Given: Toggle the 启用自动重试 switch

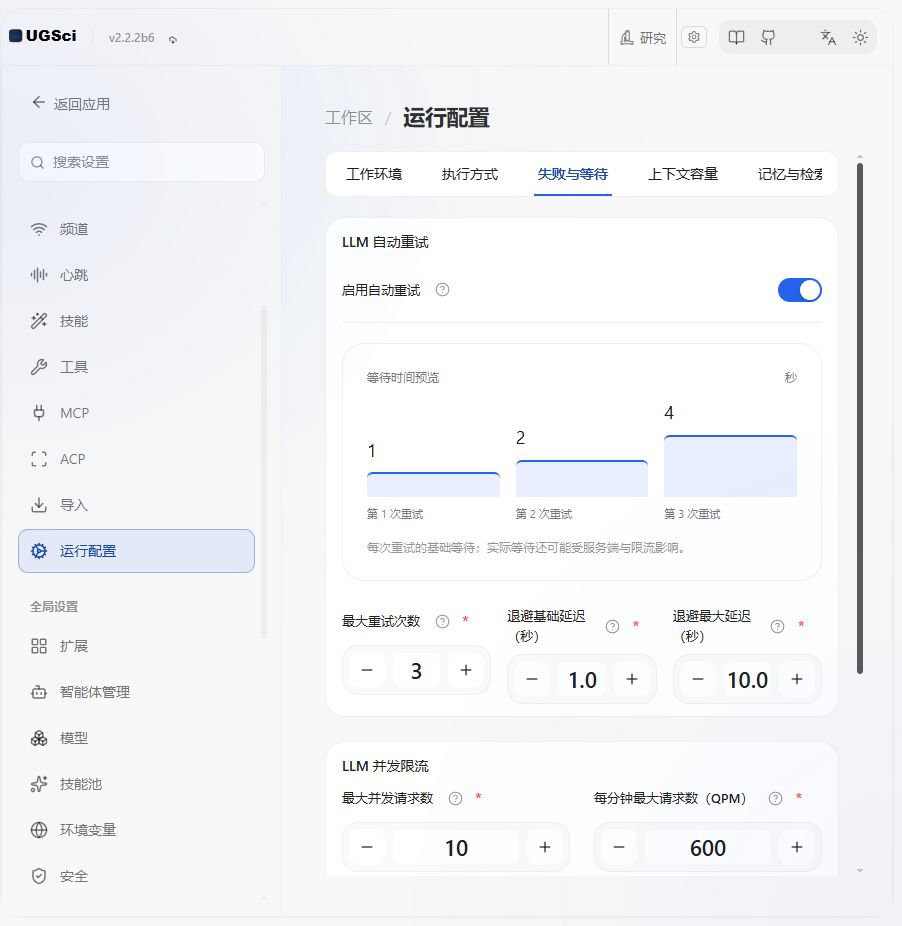Looking at the screenshot, I should tap(799, 290).
